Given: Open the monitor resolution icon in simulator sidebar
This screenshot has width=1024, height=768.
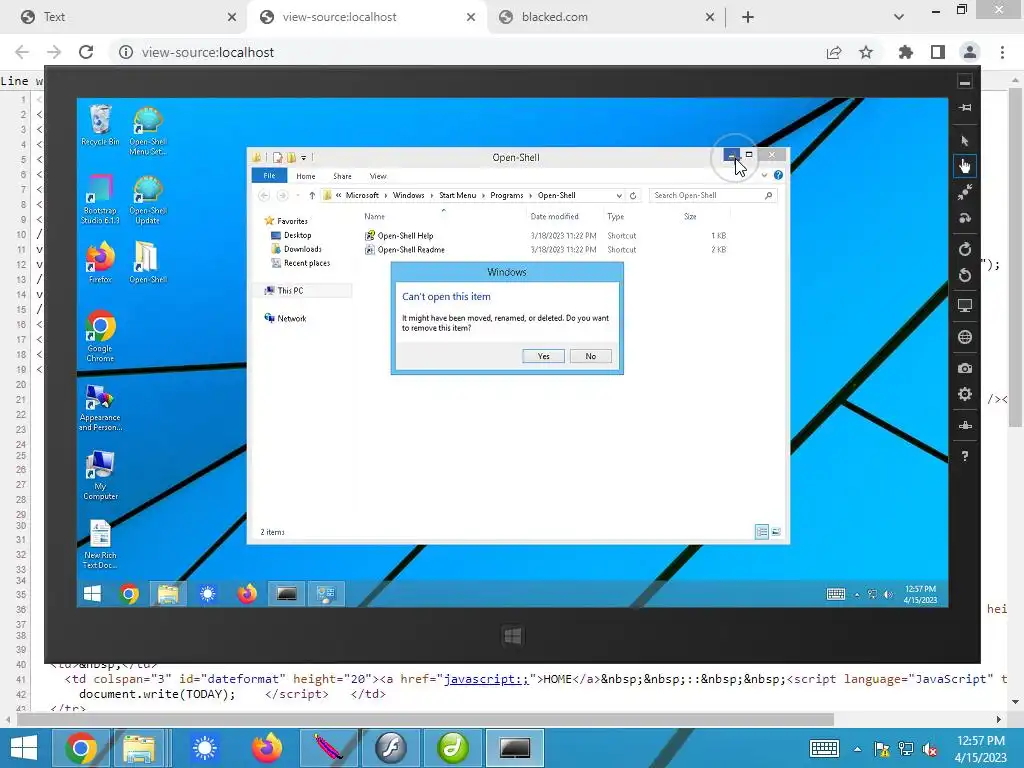Looking at the screenshot, I should tap(965, 305).
